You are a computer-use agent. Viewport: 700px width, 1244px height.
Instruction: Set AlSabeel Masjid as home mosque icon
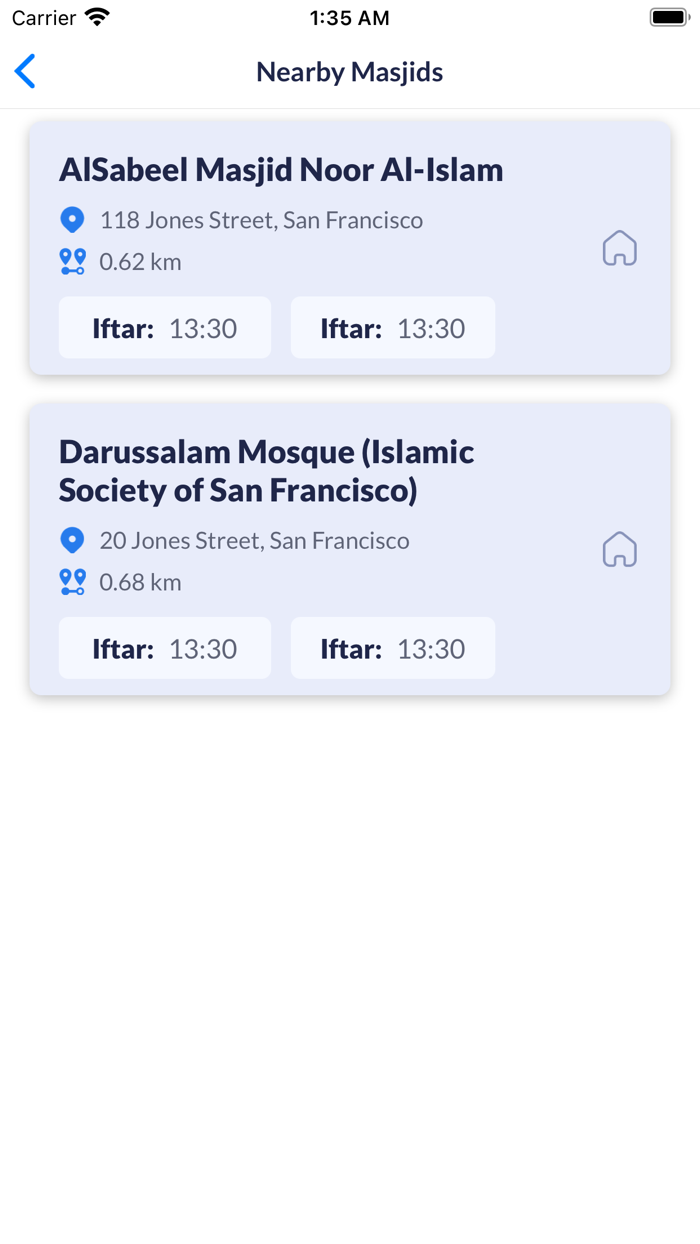coord(619,248)
